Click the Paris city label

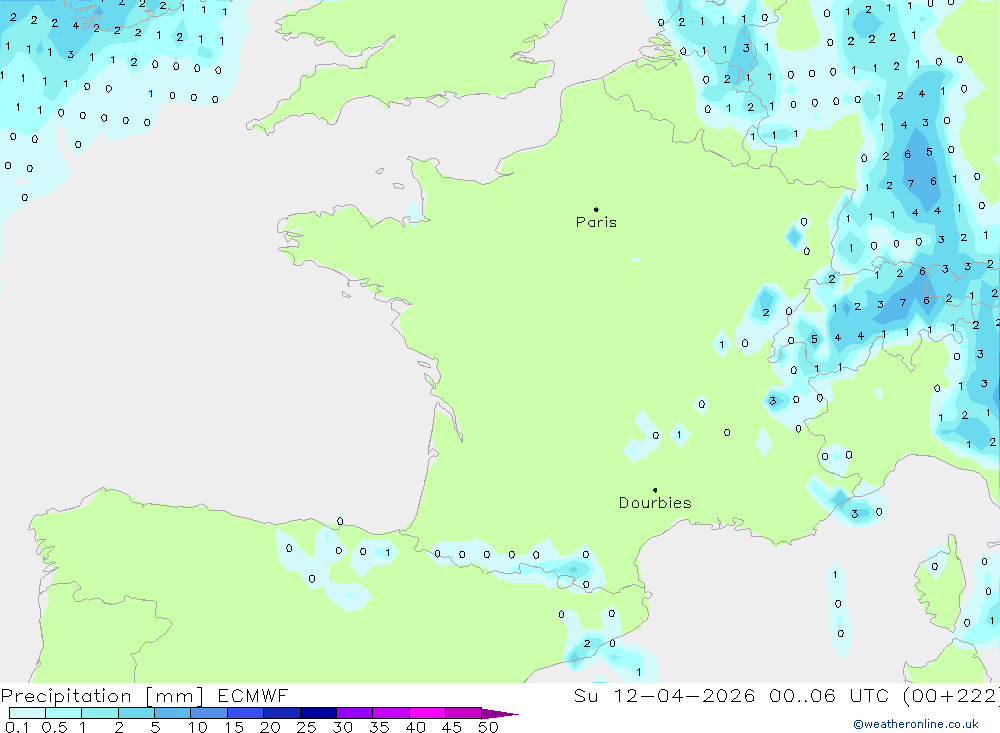tap(596, 222)
